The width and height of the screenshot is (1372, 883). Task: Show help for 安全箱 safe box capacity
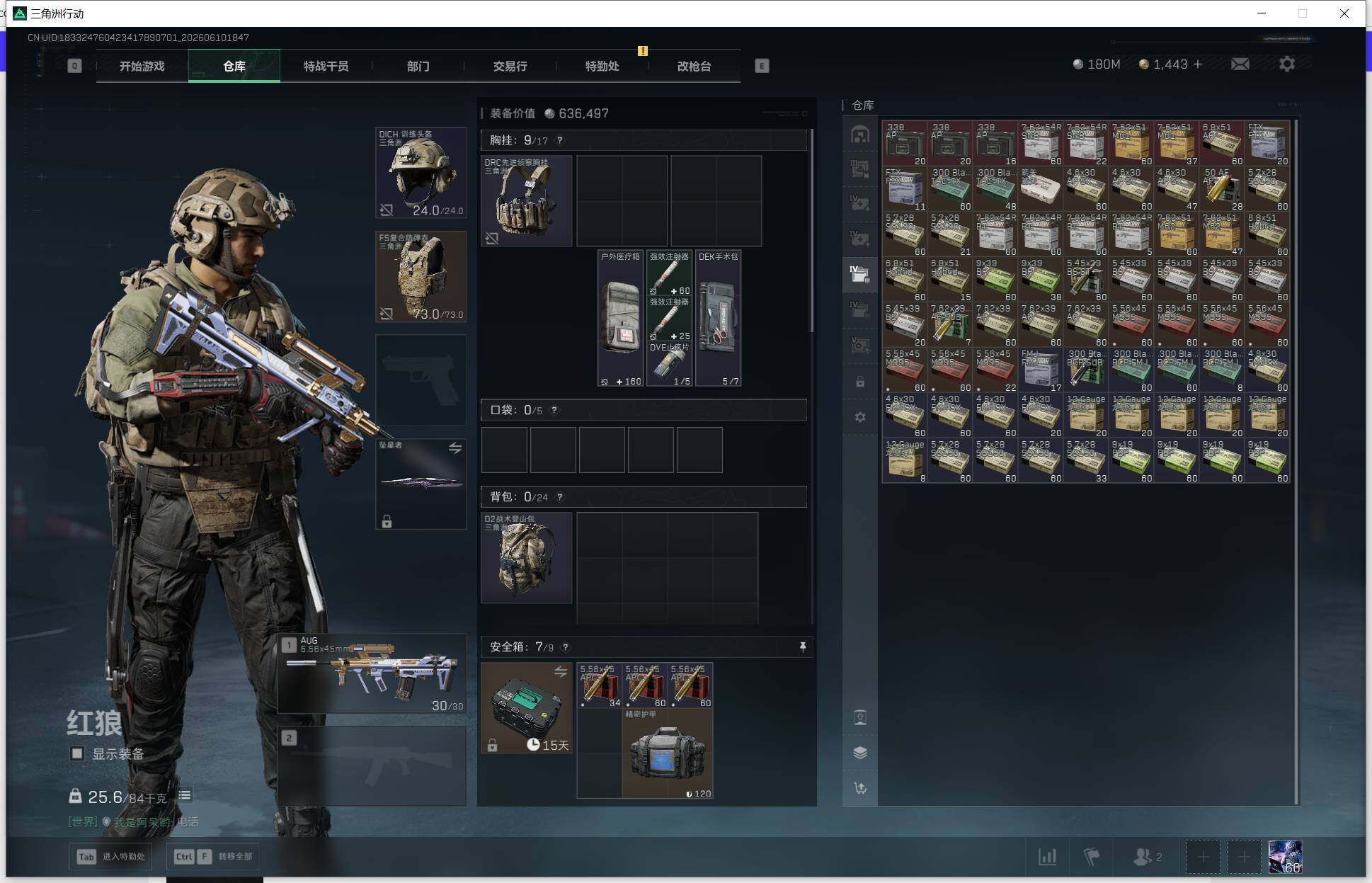pyautogui.click(x=565, y=647)
